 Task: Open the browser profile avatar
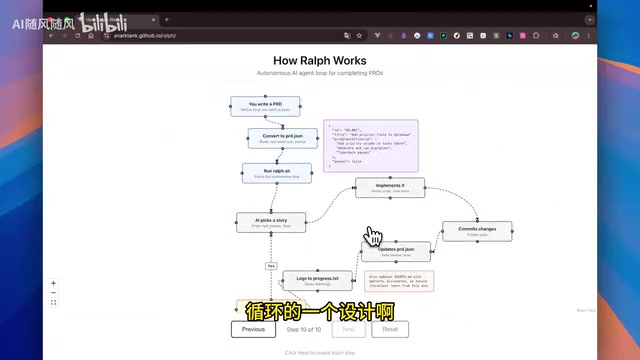(x=576, y=36)
